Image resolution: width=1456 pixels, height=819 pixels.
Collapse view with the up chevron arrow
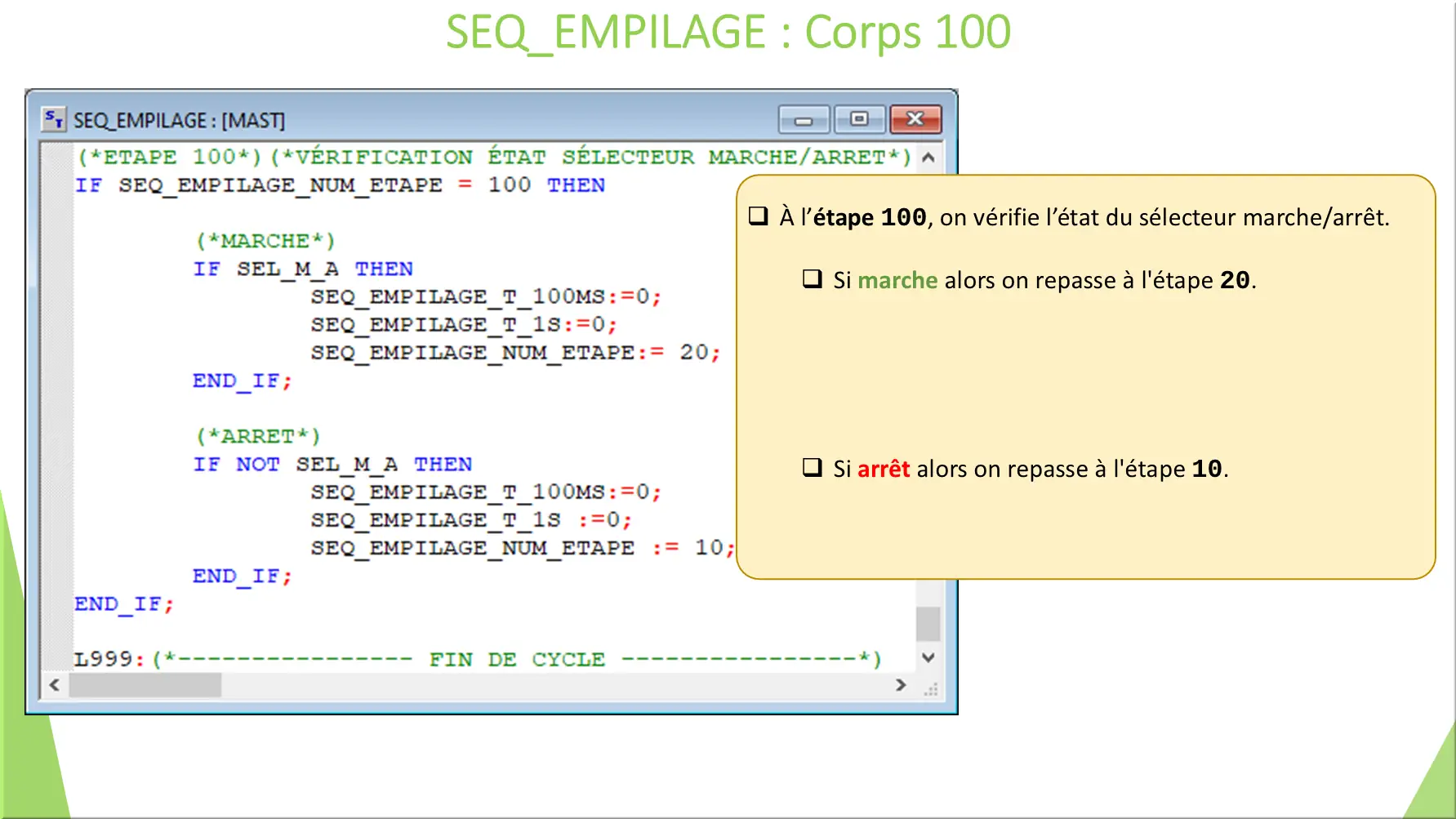927,157
